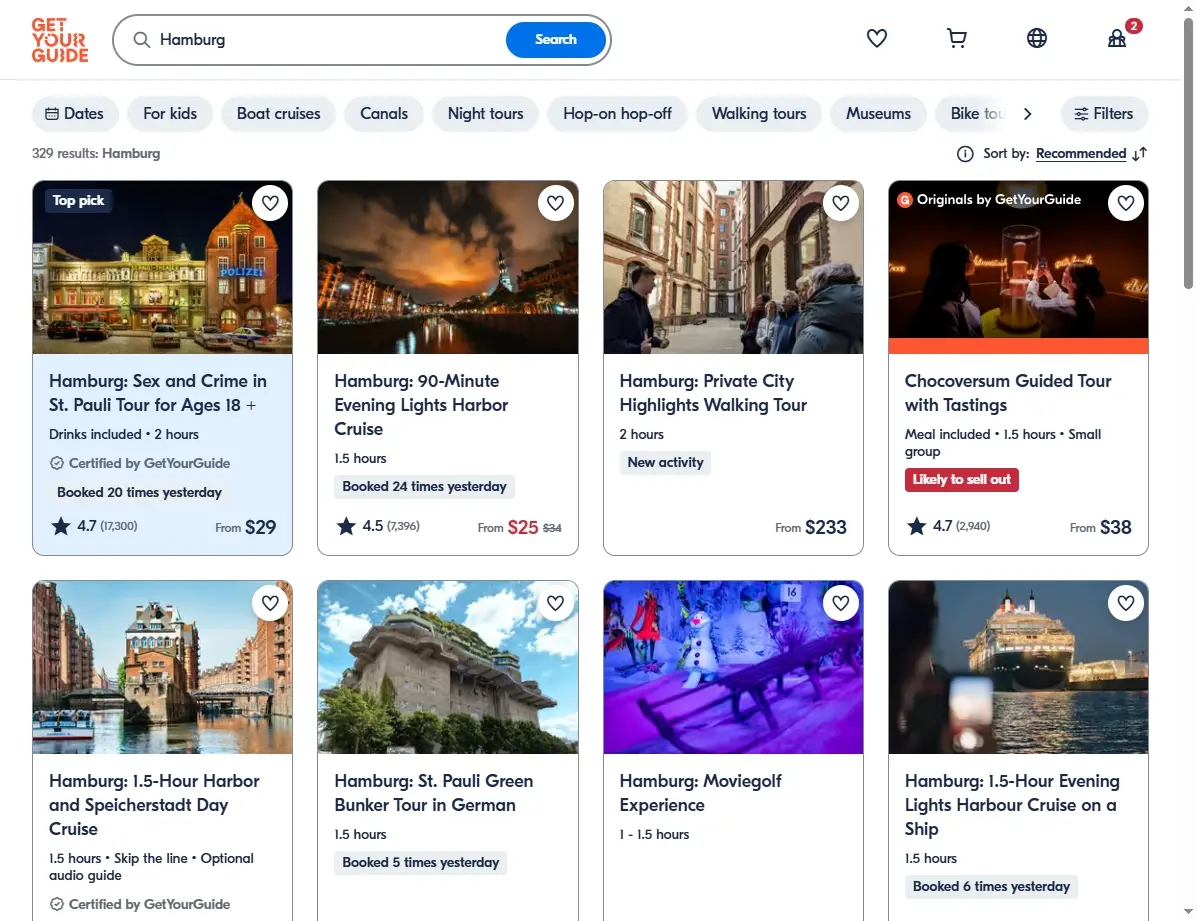Open 1.5-Hour Evening Lights Harbour Cruise on Ship title
The image size is (1196, 921).
click(x=1012, y=805)
